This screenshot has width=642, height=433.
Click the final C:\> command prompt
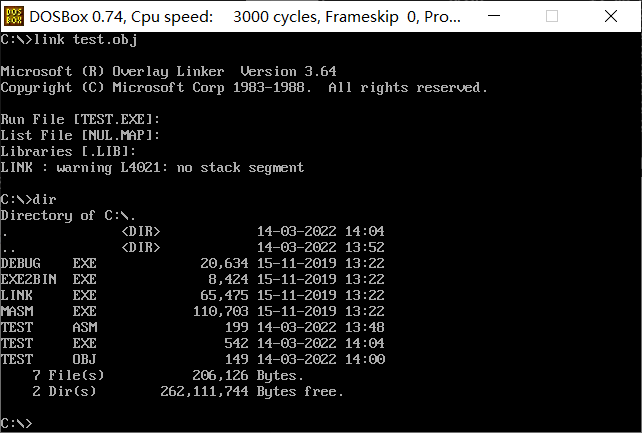[17, 423]
